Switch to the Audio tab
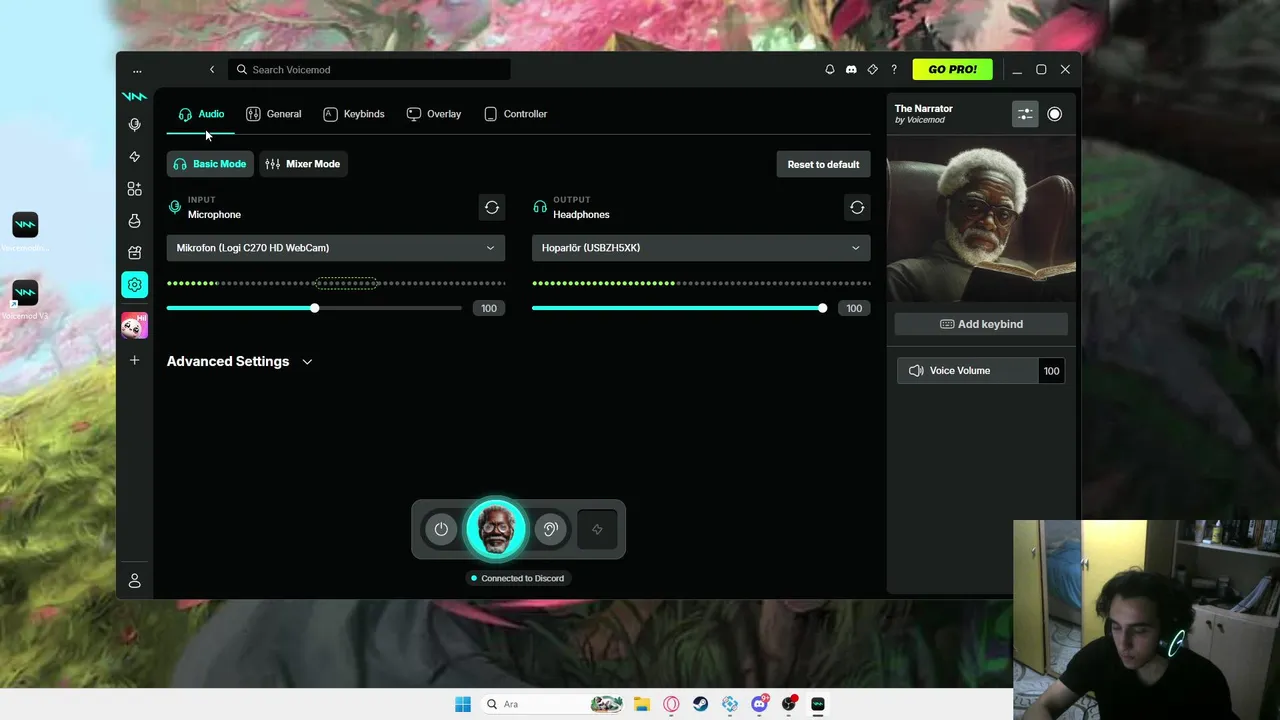This screenshot has width=1280, height=720. pyautogui.click(x=201, y=114)
